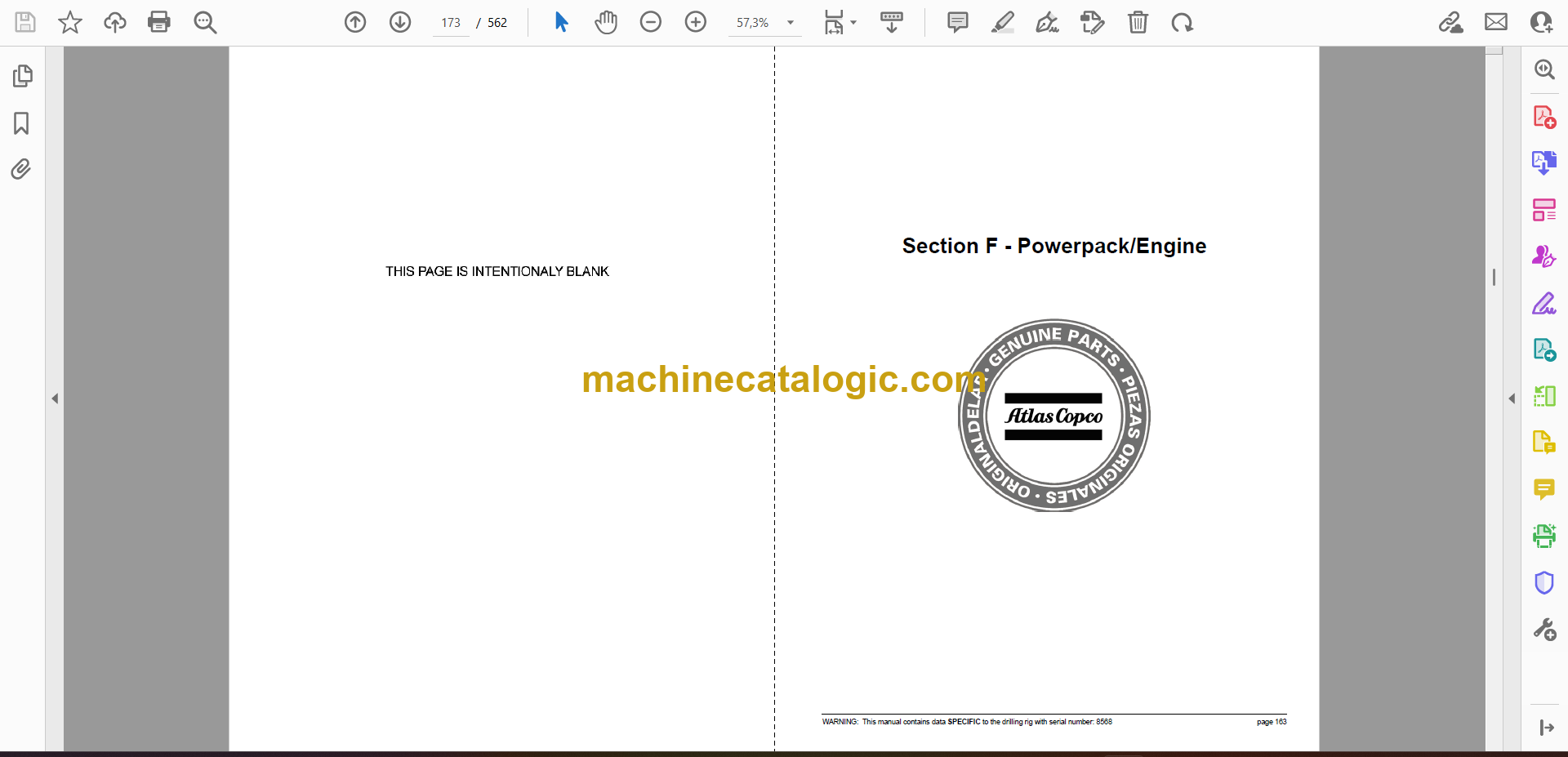Go to the previous page
Viewport: 1568px width, 757px height.
click(x=355, y=22)
